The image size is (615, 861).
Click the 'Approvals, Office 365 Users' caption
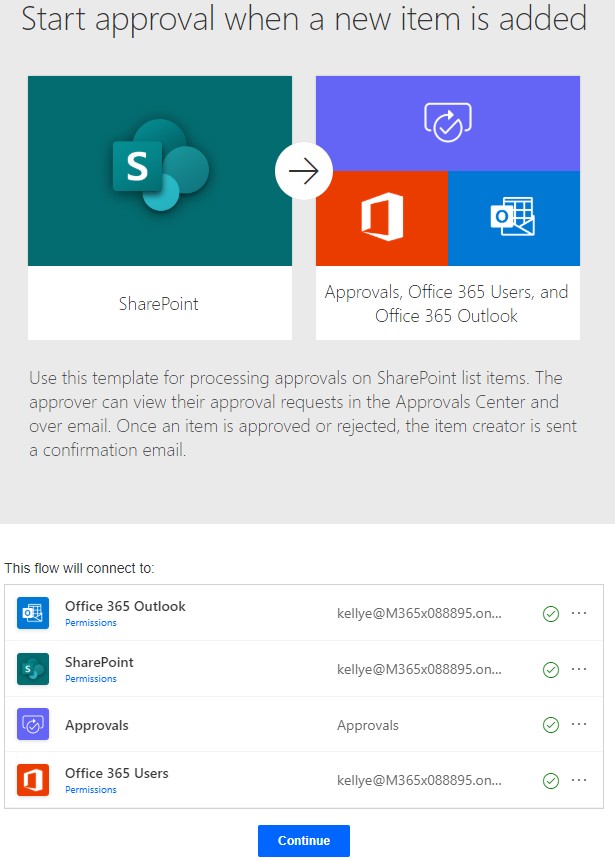(446, 304)
